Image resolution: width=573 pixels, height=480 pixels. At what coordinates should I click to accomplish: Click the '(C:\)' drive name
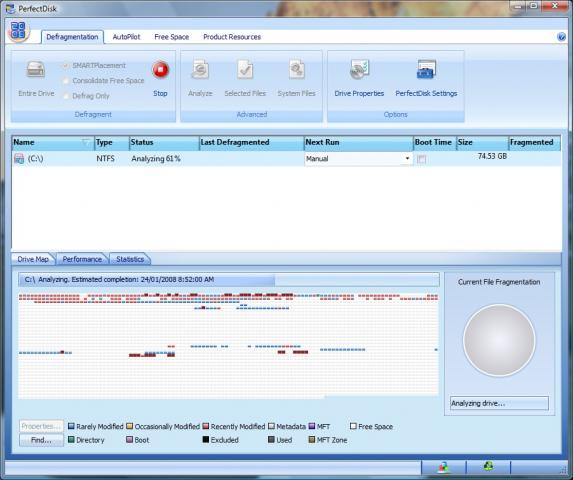[35, 159]
